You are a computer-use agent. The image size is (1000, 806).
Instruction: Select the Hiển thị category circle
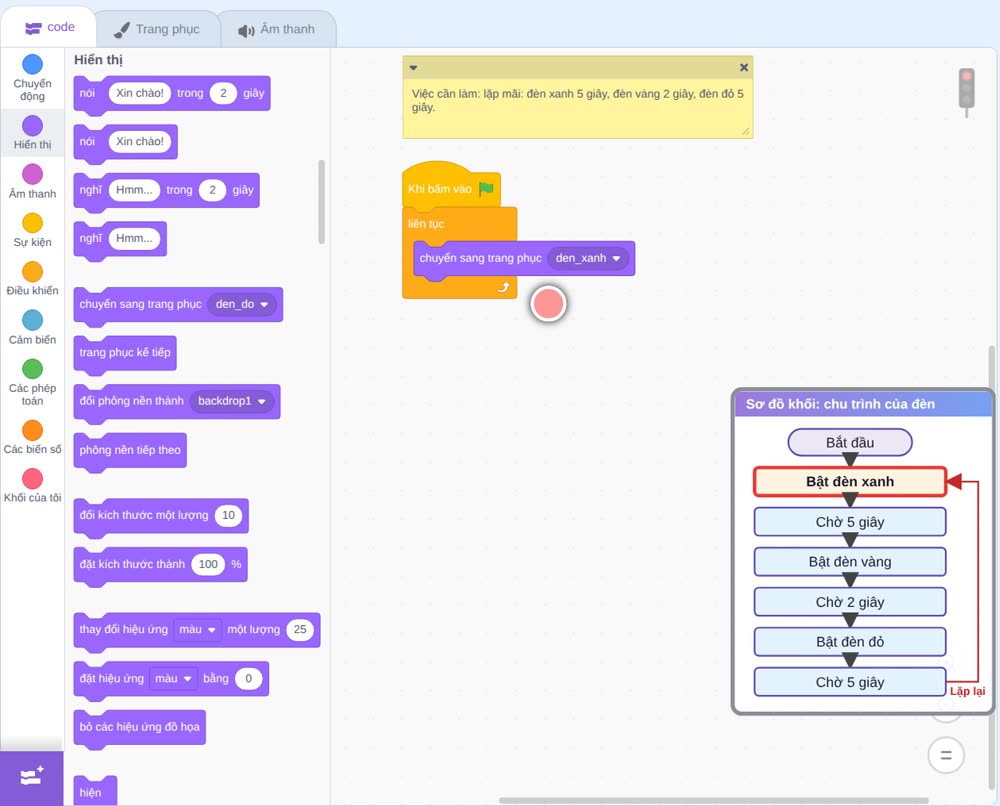[33, 126]
